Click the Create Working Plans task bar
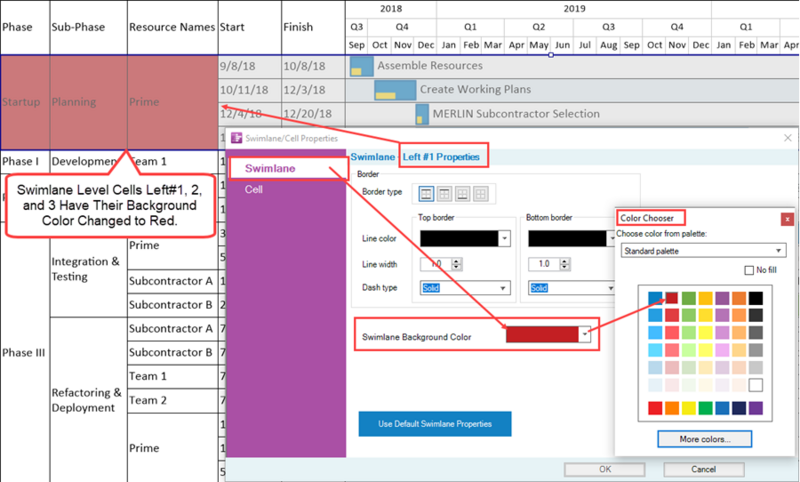800x482 pixels. click(395, 90)
